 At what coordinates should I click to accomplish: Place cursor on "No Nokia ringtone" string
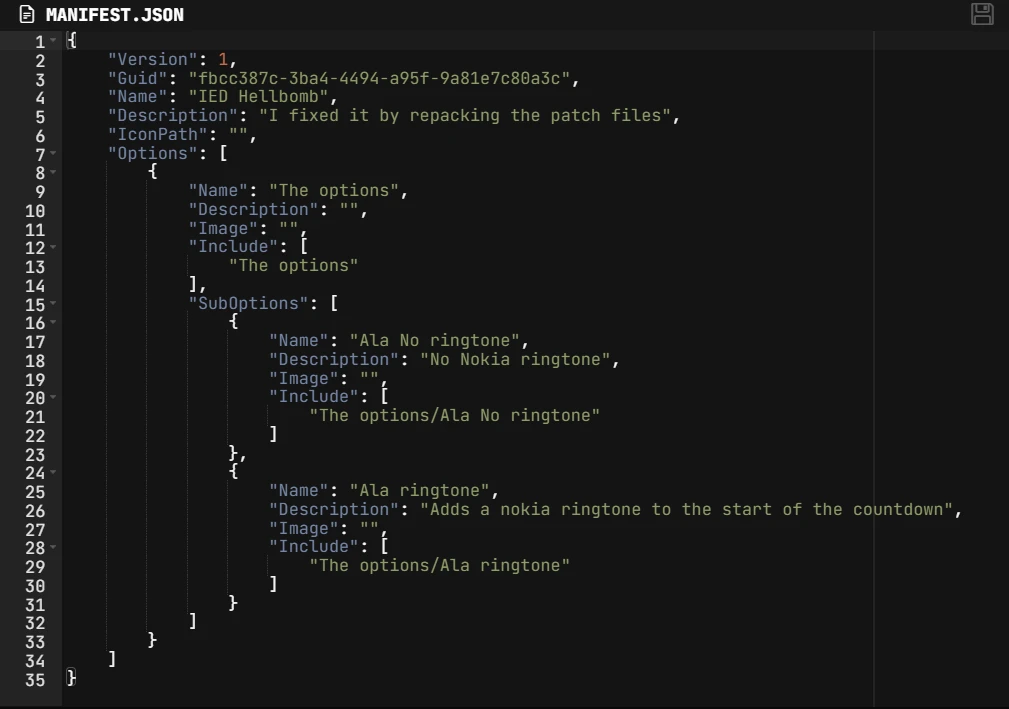point(519,360)
